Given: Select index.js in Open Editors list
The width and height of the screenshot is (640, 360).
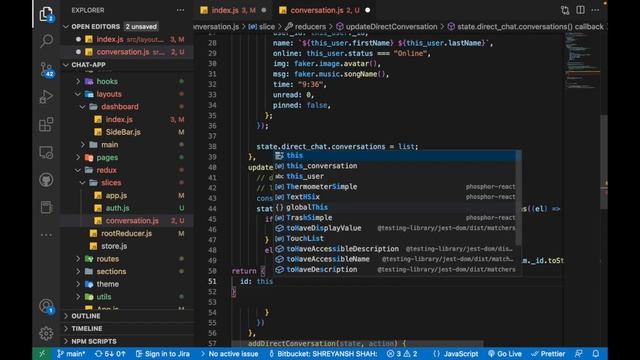Looking at the screenshot, I should (x=127, y=40).
